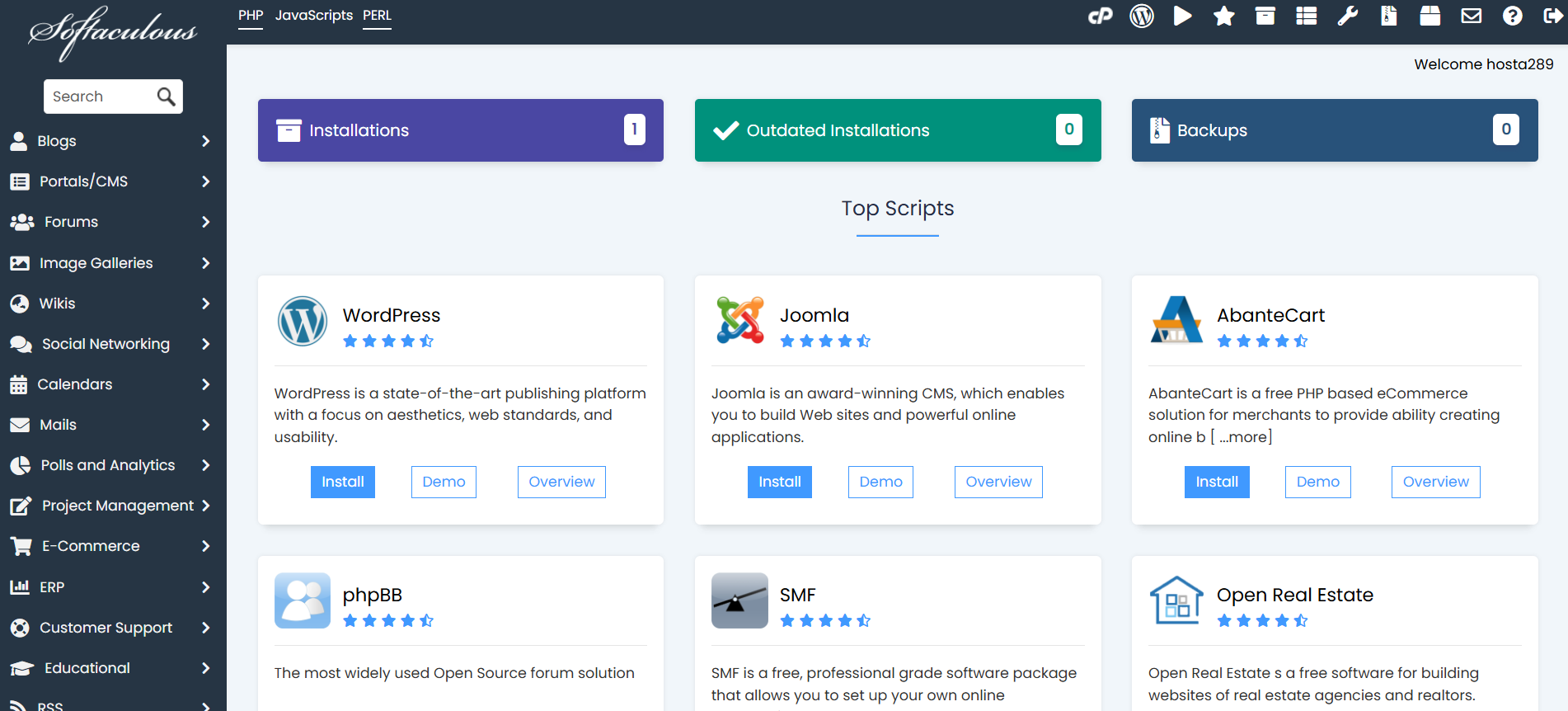Click the phpBB script title
The image size is (1568, 711).
coord(373,595)
